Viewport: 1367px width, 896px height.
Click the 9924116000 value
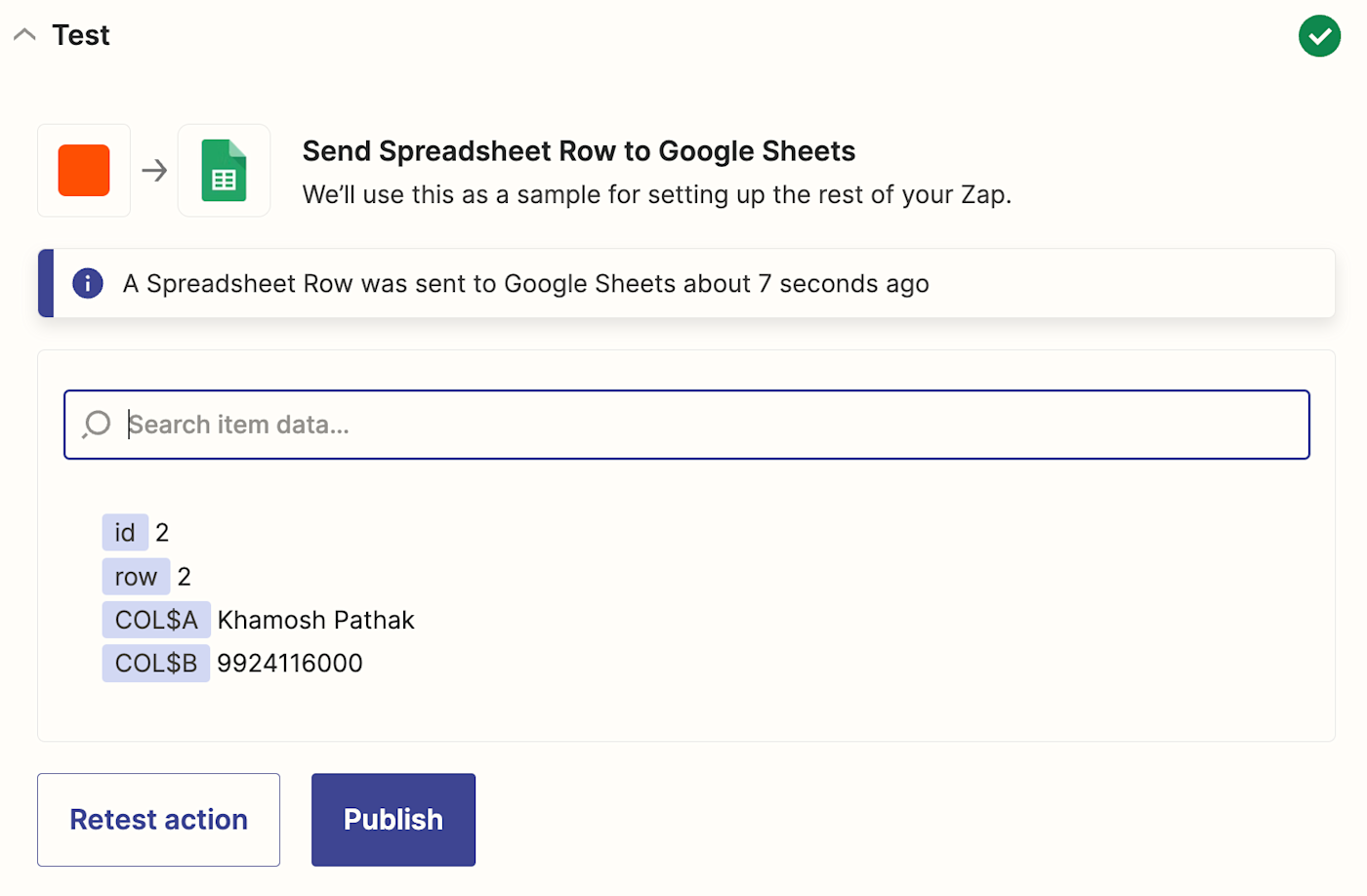point(290,664)
